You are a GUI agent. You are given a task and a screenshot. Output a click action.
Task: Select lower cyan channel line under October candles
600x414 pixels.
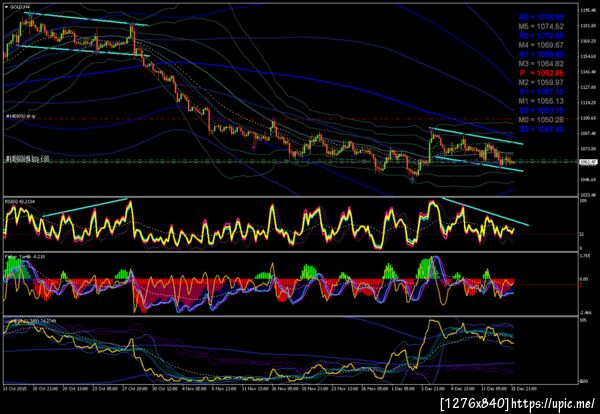click(x=83, y=51)
